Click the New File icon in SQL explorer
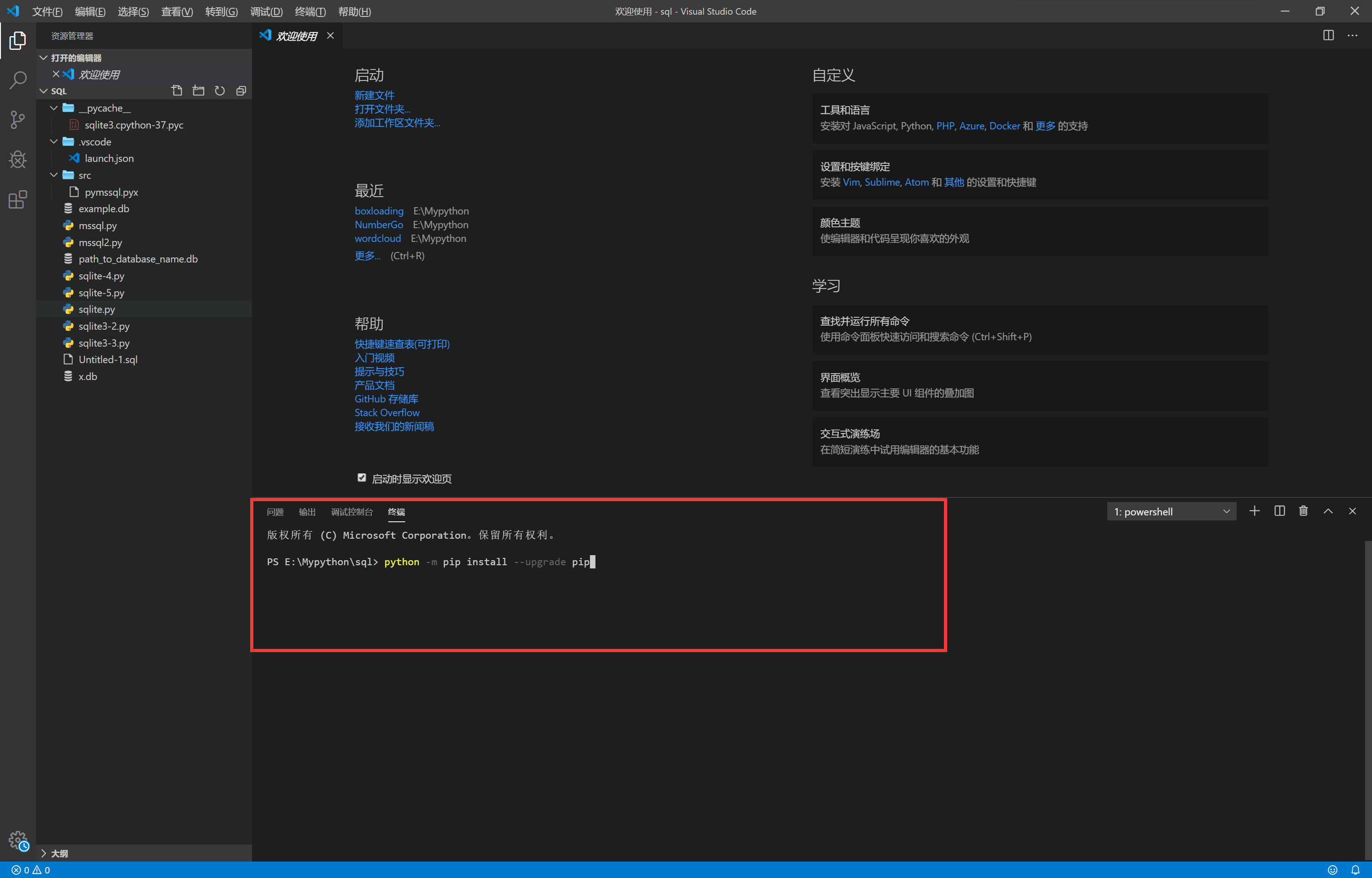 pos(177,91)
